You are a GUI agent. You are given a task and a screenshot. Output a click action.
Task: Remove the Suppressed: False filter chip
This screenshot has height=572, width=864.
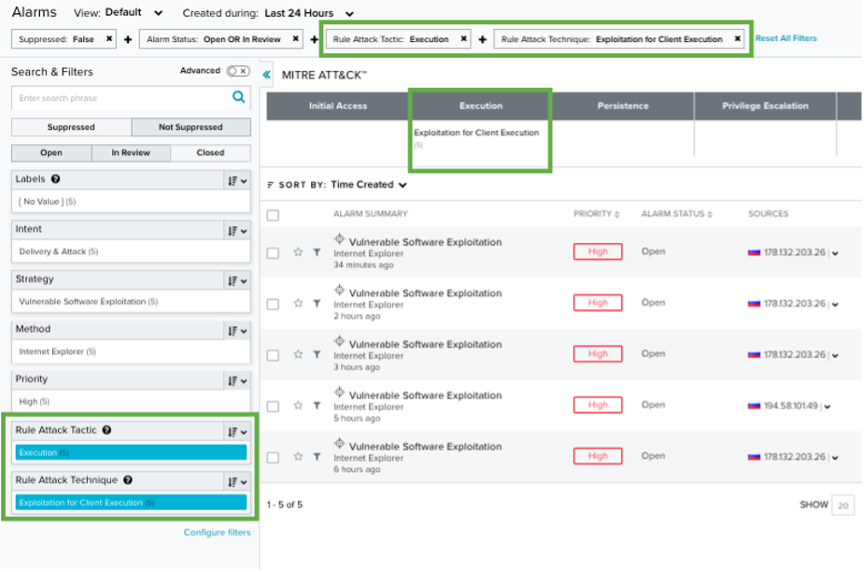(110, 39)
